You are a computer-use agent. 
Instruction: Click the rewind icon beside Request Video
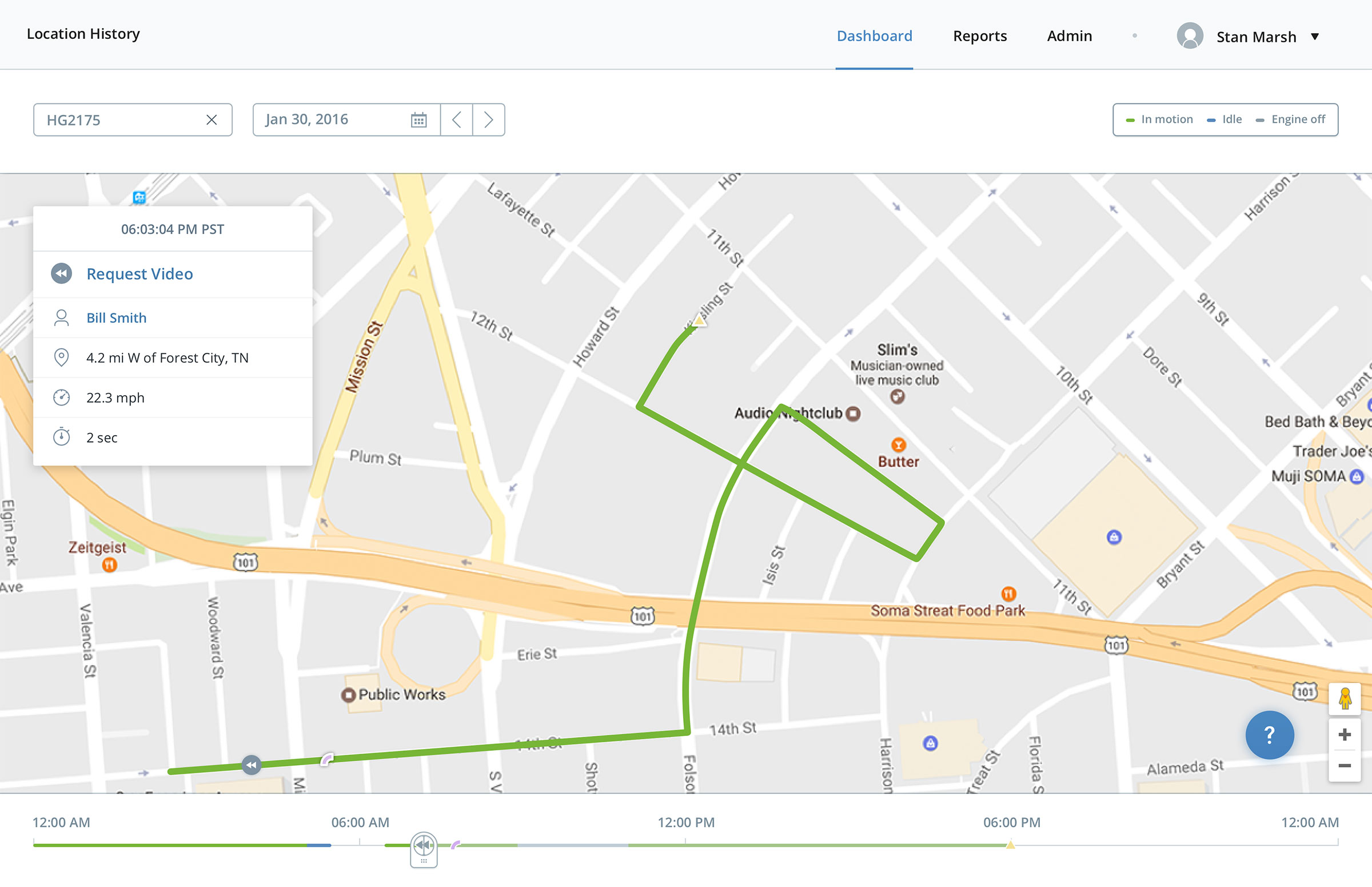[x=62, y=273]
